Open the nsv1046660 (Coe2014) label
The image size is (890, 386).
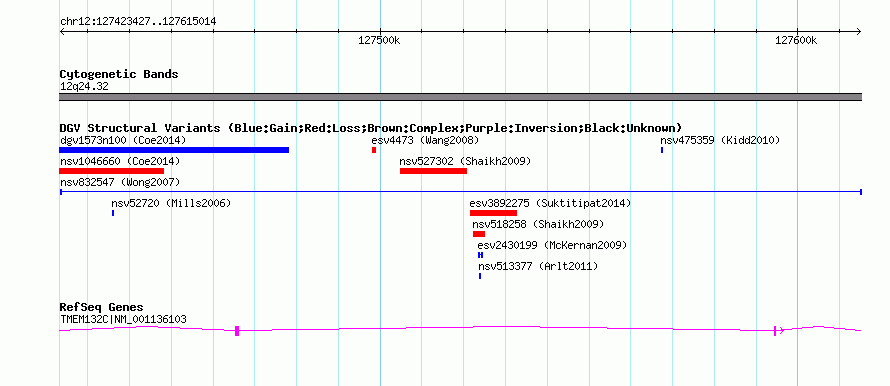120,161
